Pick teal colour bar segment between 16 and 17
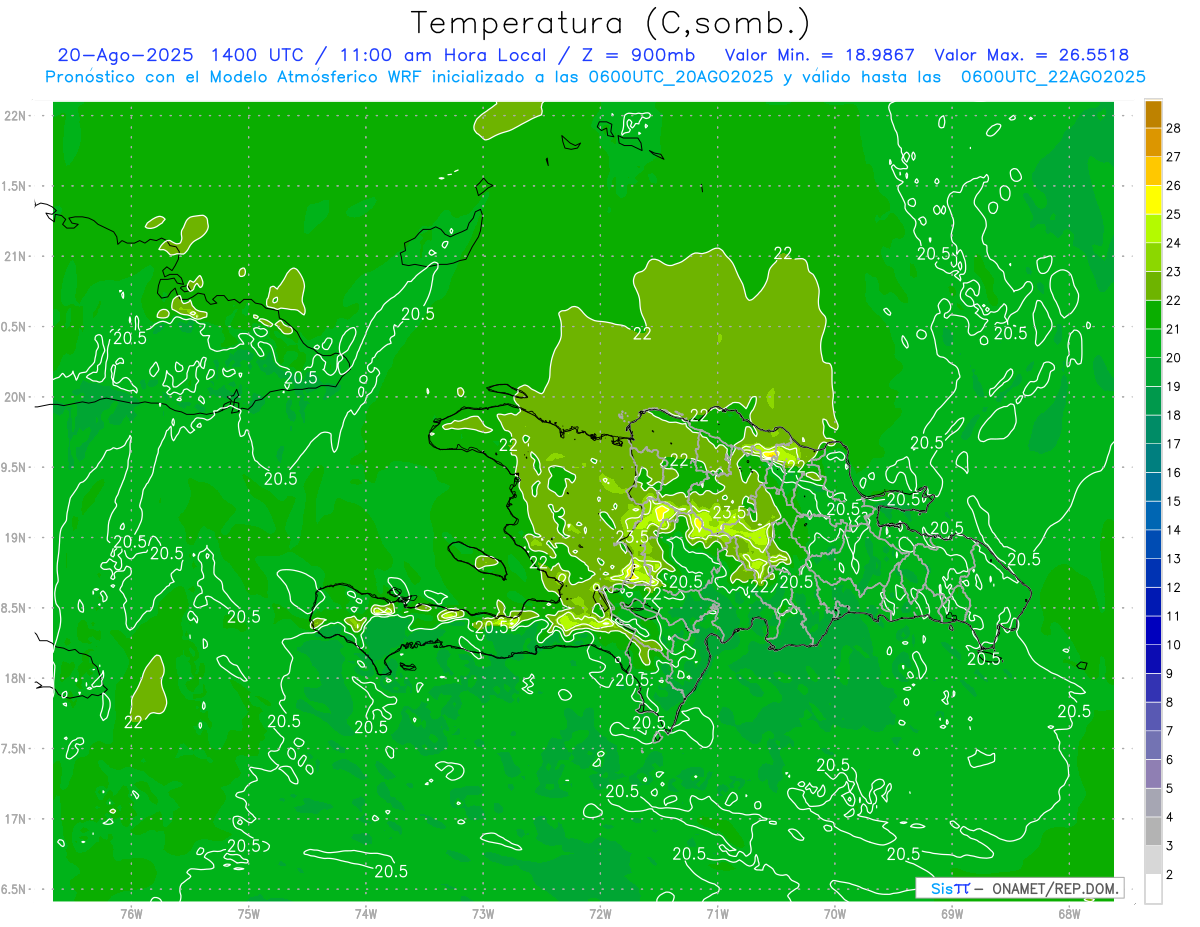This screenshot has height=927, width=1200. 1153,458
